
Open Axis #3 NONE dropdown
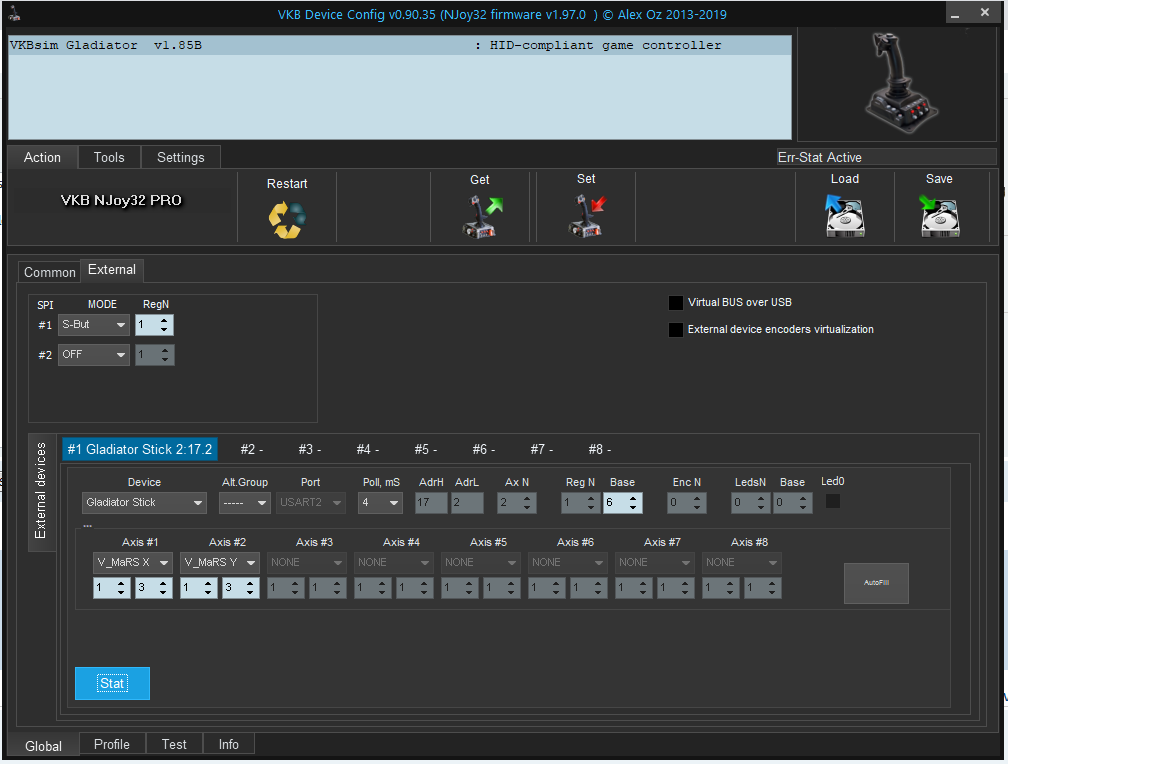(306, 563)
